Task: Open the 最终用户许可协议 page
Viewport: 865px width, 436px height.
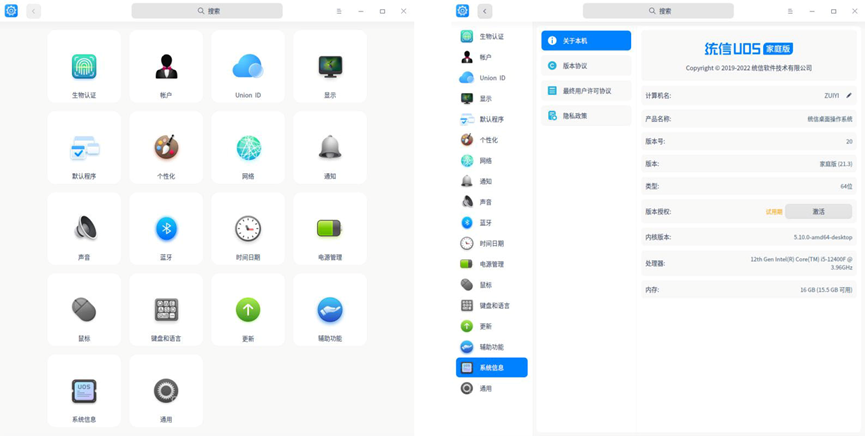Action: tap(586, 91)
